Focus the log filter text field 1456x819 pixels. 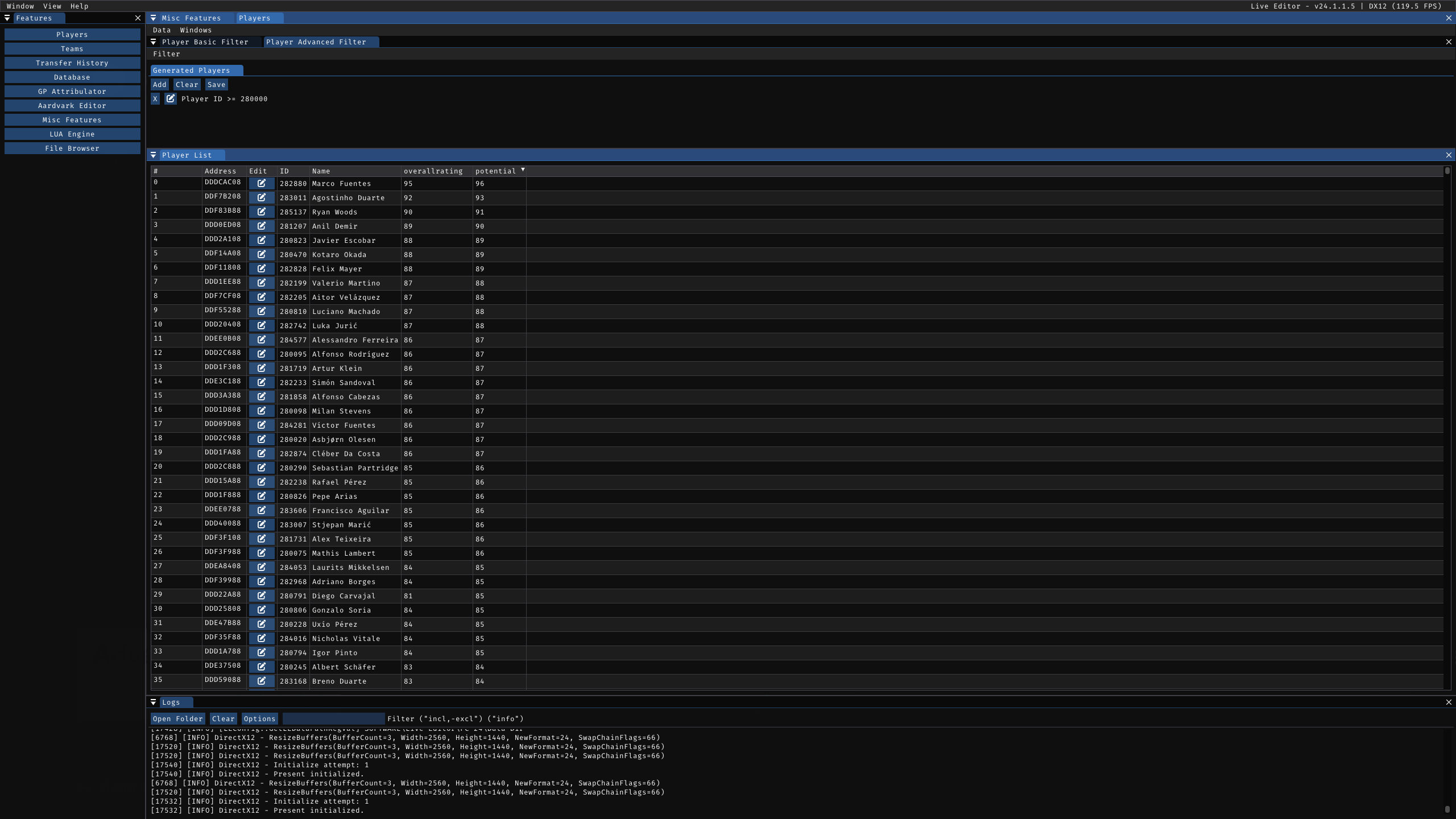coord(333,719)
